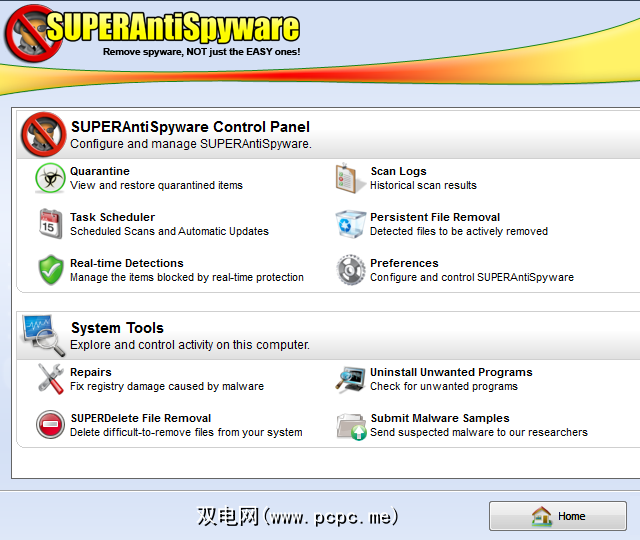The width and height of the screenshot is (640, 540).
Task: Click the SUPERDelete red no-entry icon
Action: click(x=50, y=424)
